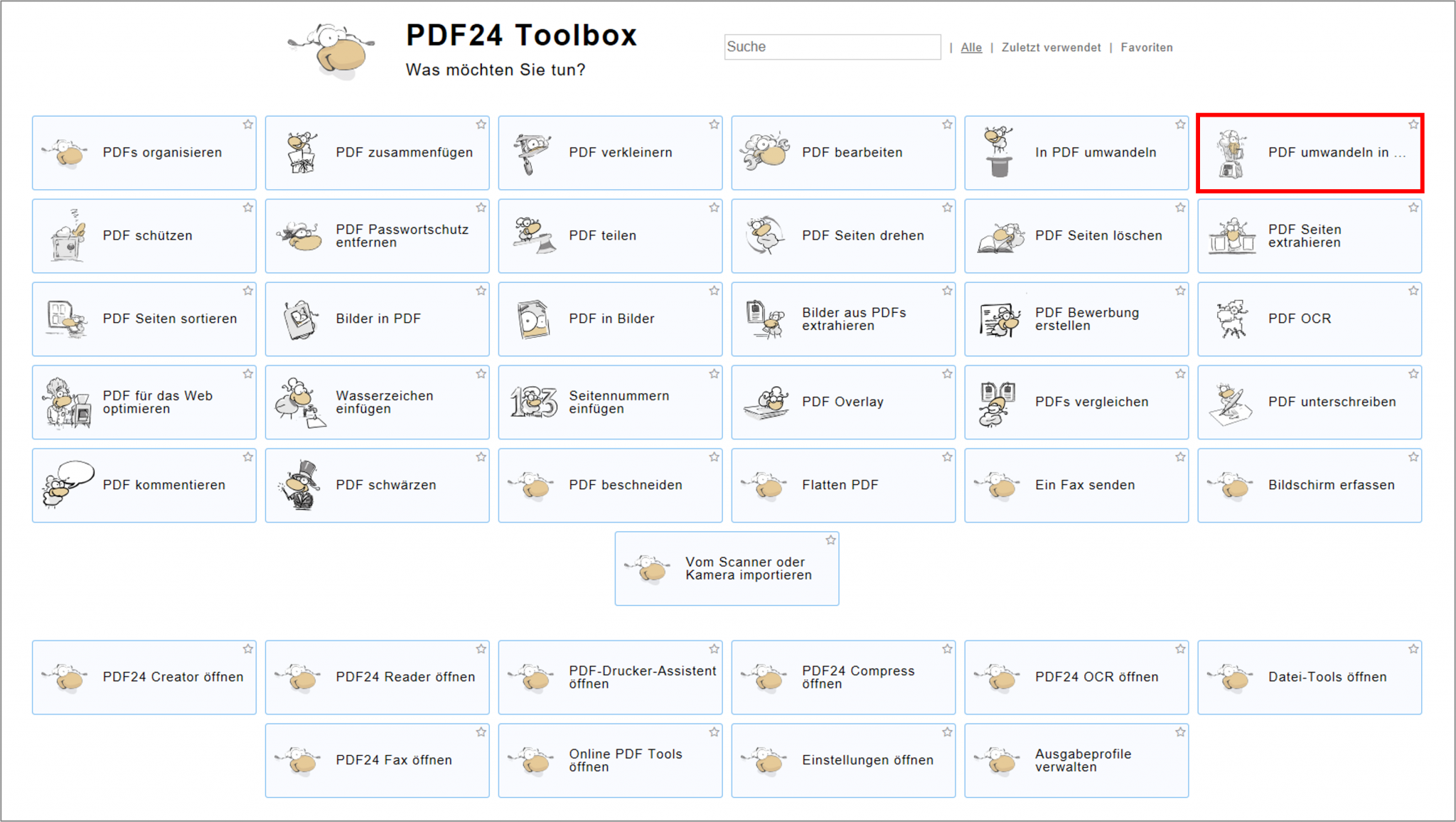
Task: Select the PDF teilen axe icon
Action: tap(534, 236)
